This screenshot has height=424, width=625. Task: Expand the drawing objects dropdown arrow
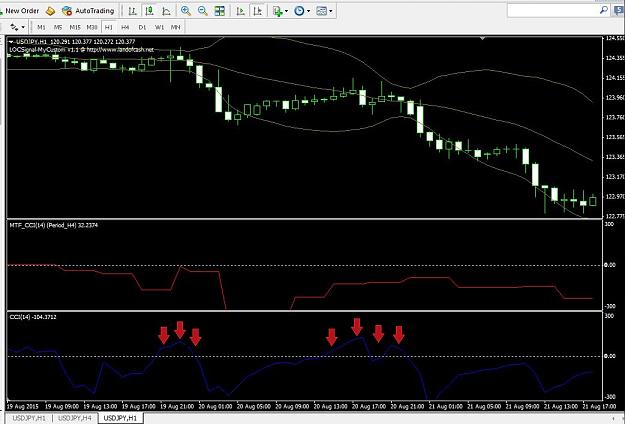click(x=23, y=27)
